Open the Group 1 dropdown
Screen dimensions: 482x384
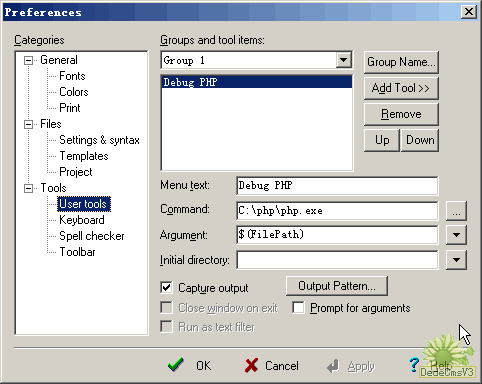[x=343, y=60]
